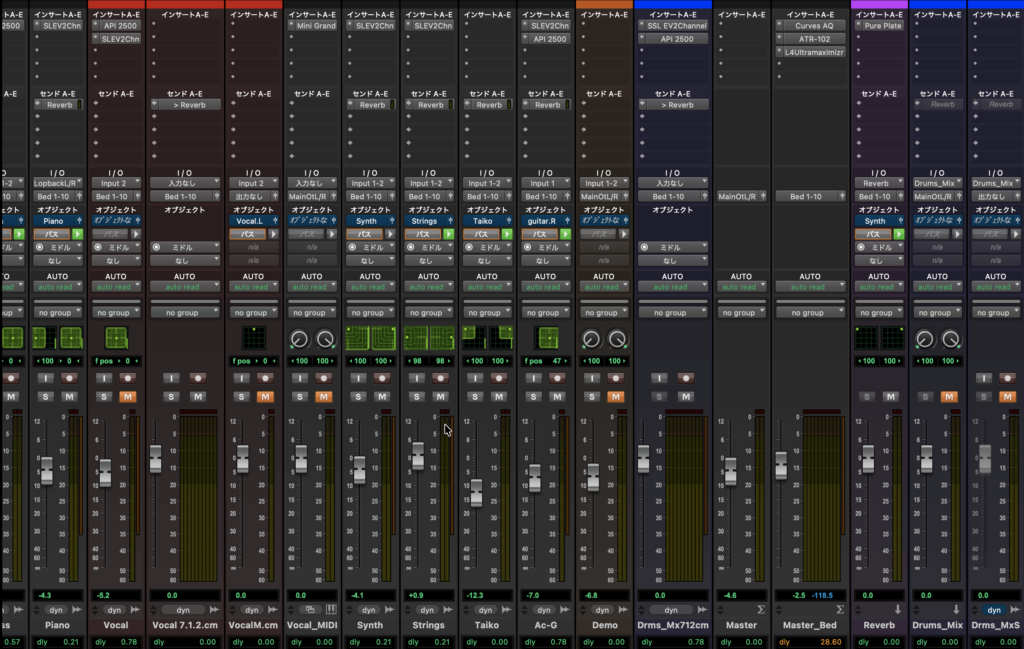Select the Master_Bed track name
Image resolution: width=1024 pixels, height=649 pixels.
(810, 625)
